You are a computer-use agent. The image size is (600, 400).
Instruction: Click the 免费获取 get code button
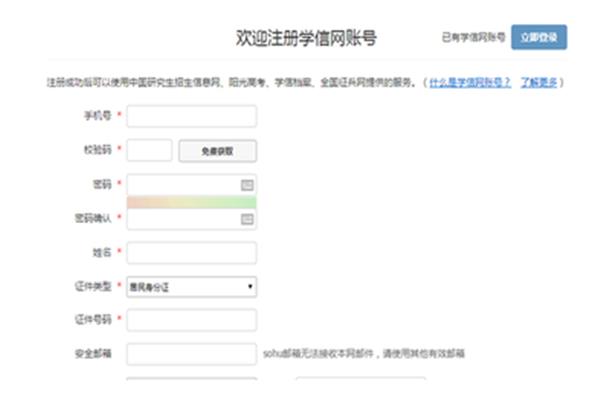[x=217, y=151]
